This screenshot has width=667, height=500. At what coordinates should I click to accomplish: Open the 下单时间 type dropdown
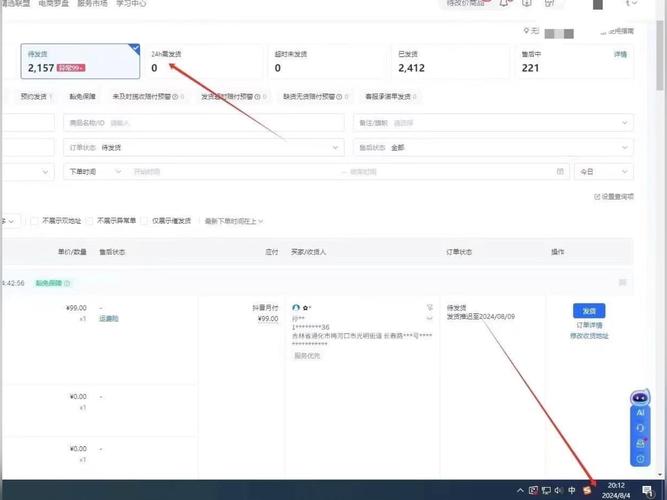(95, 171)
